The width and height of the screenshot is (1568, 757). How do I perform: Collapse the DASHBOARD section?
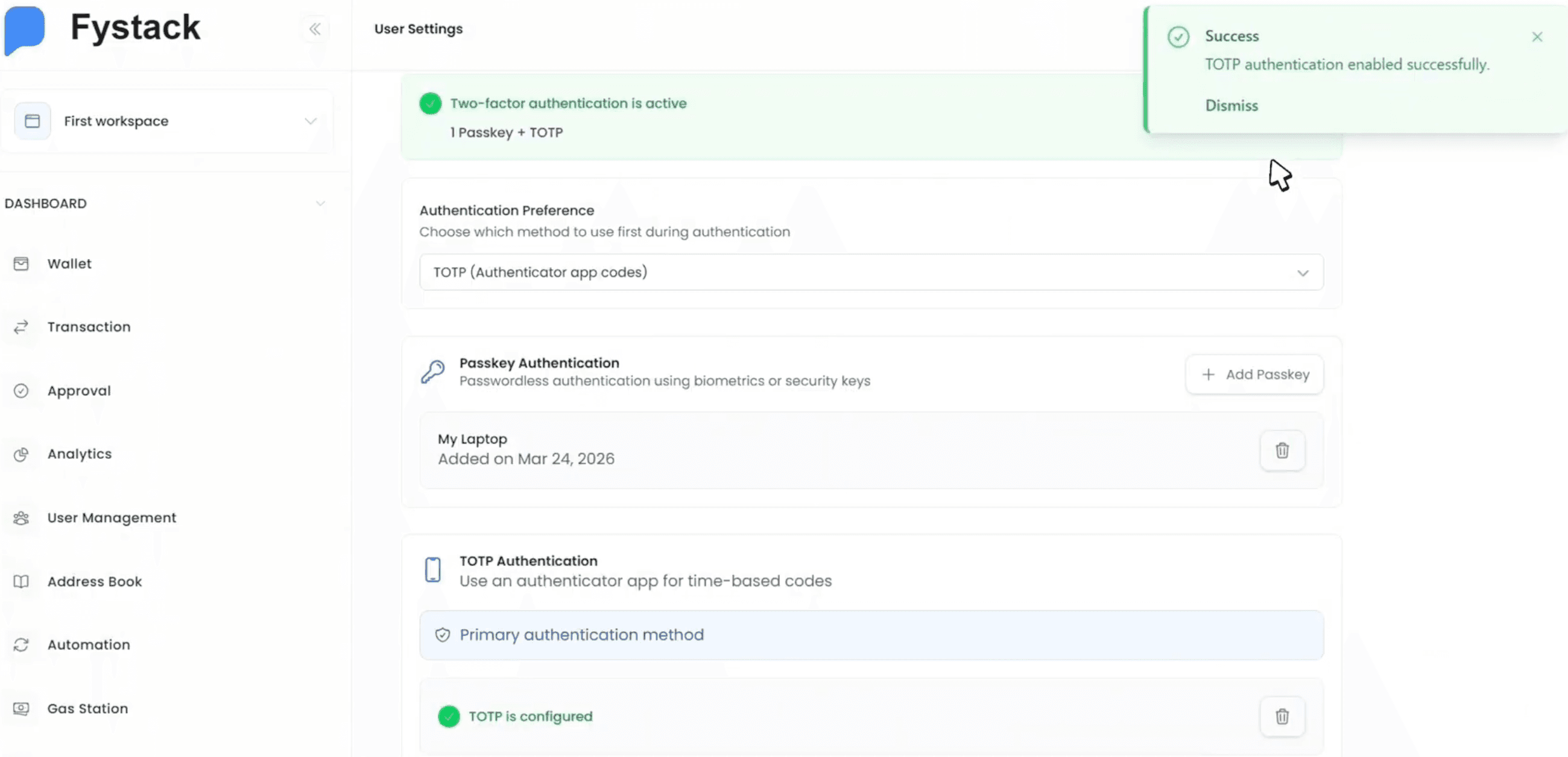coord(321,203)
